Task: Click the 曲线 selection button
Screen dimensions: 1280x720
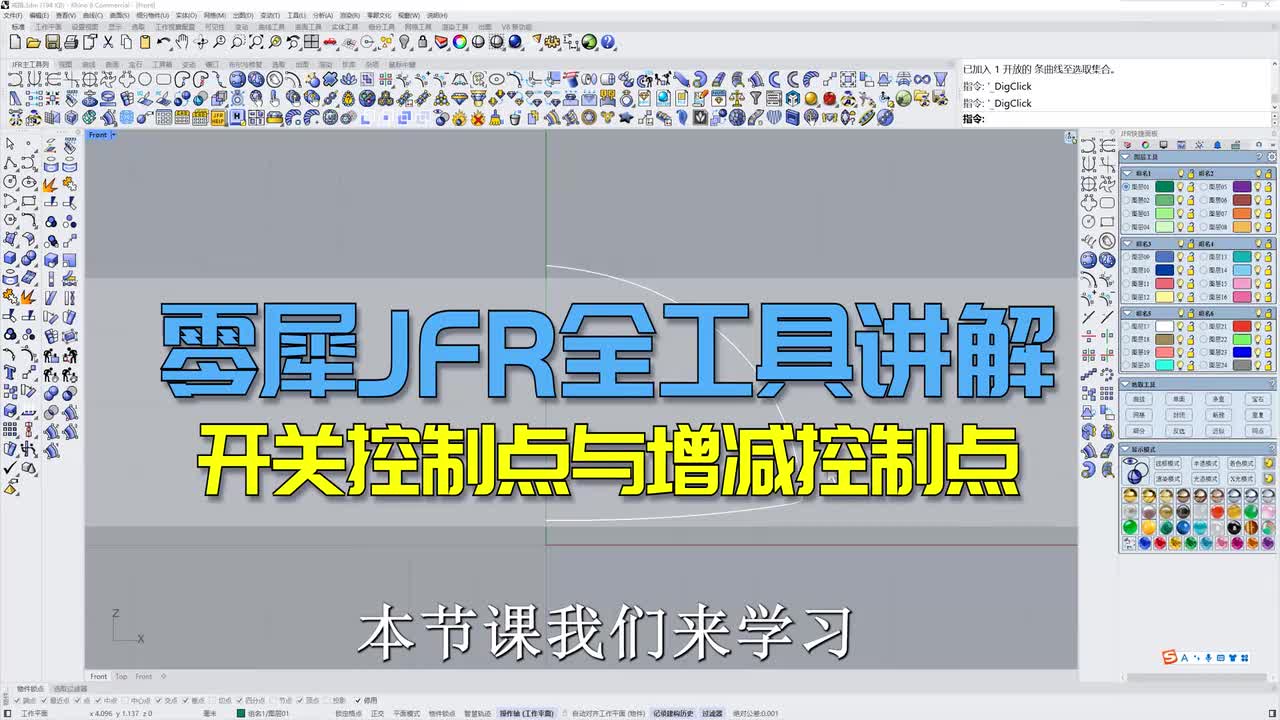Action: point(1139,399)
